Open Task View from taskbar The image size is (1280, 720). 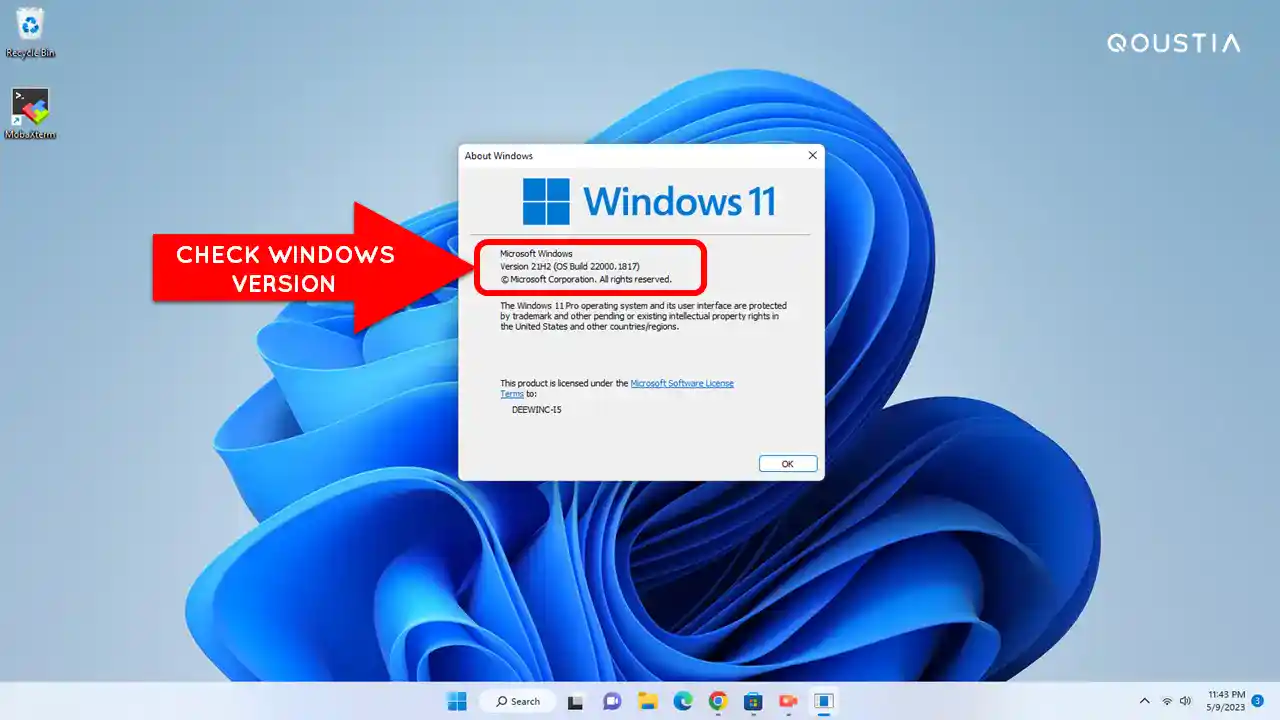click(576, 701)
